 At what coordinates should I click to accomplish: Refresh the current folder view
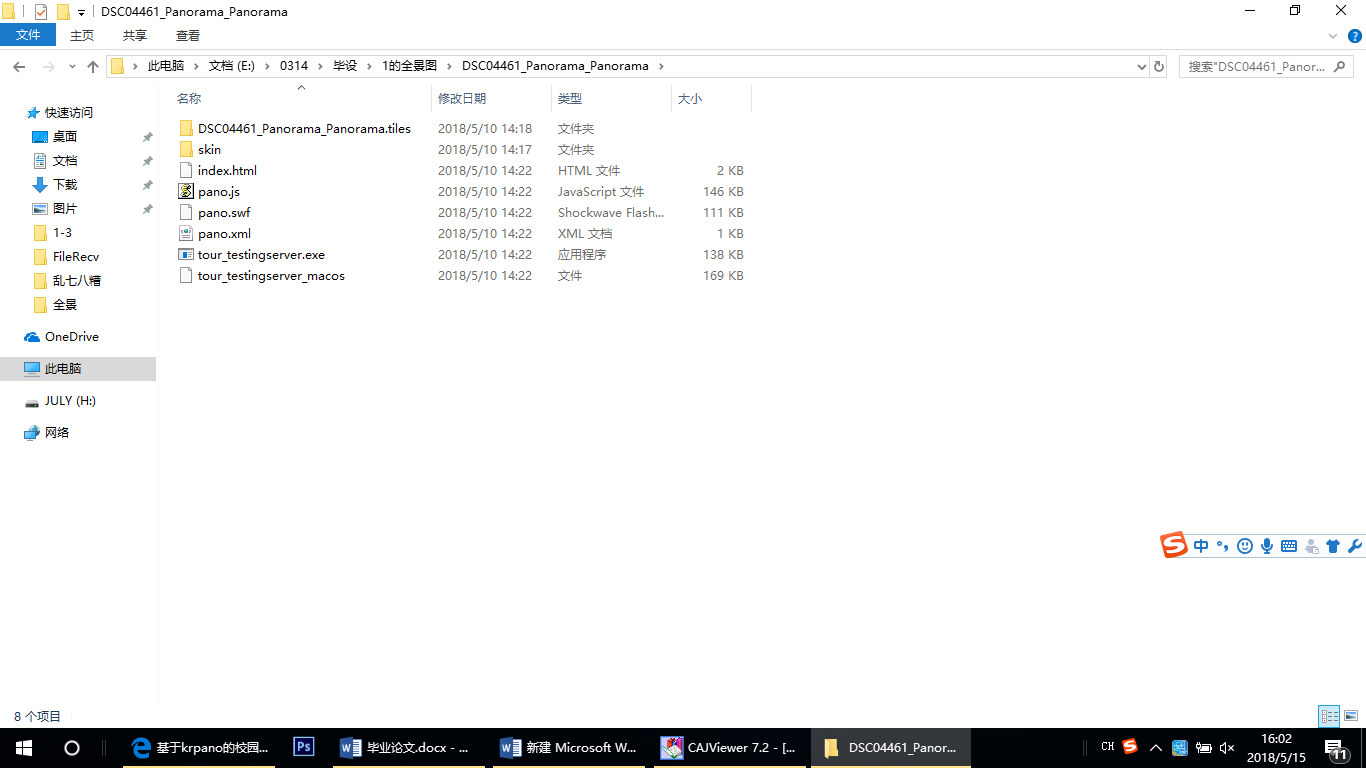1159,67
